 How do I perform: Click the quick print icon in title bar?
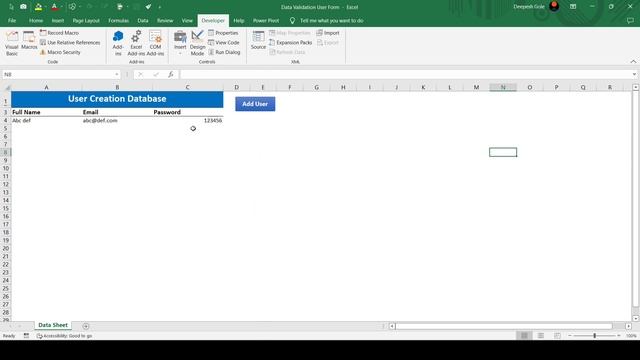click(x=120, y=7)
